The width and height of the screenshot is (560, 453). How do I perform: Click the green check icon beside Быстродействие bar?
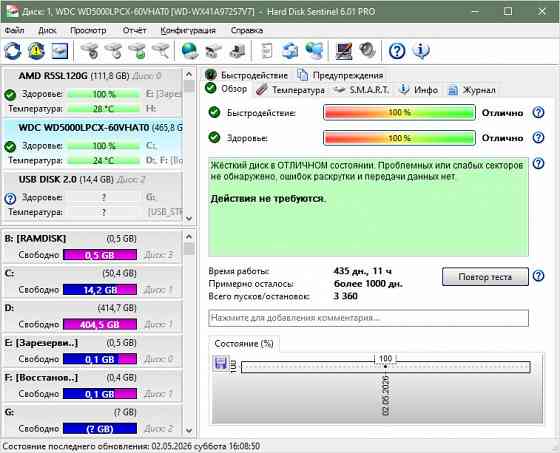coord(214,113)
